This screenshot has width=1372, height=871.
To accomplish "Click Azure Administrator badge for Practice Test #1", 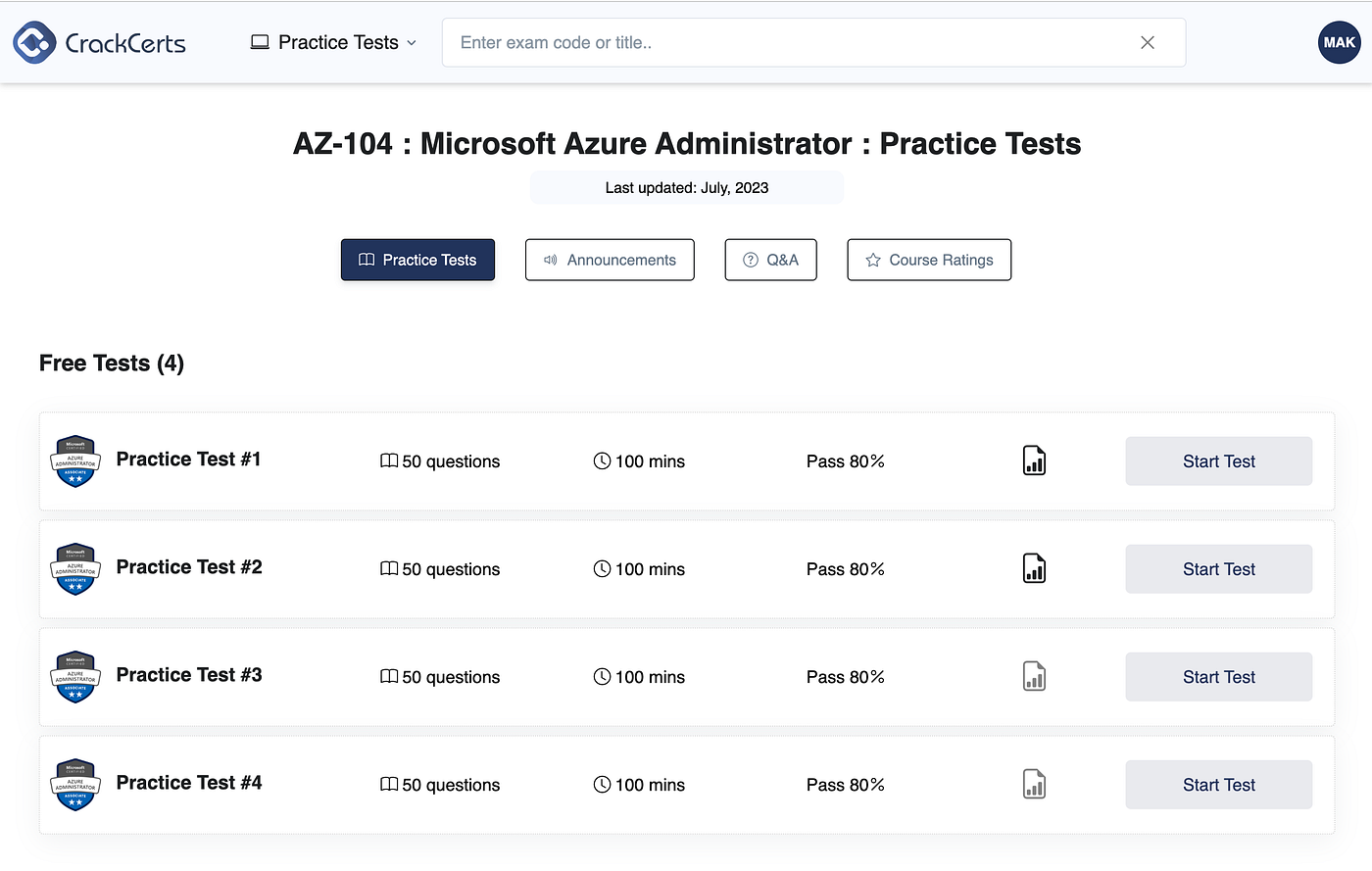I will click(x=75, y=460).
